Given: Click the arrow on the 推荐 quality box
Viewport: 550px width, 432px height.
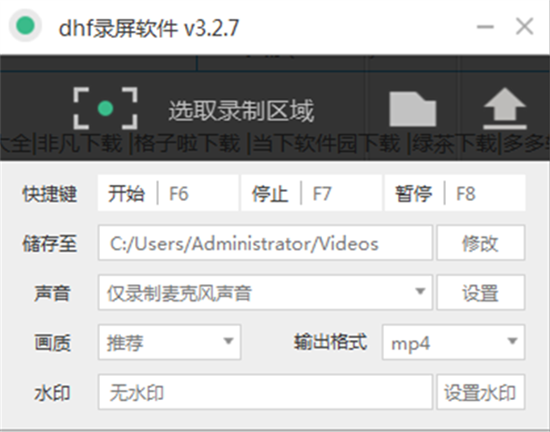Looking at the screenshot, I should [228, 341].
